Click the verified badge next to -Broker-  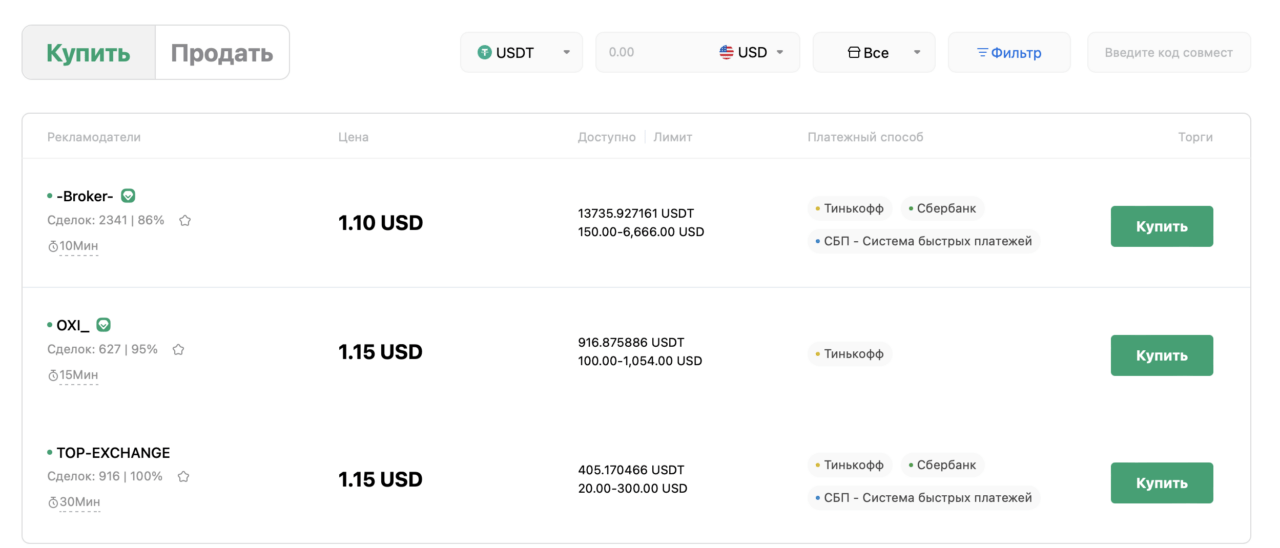click(x=128, y=196)
